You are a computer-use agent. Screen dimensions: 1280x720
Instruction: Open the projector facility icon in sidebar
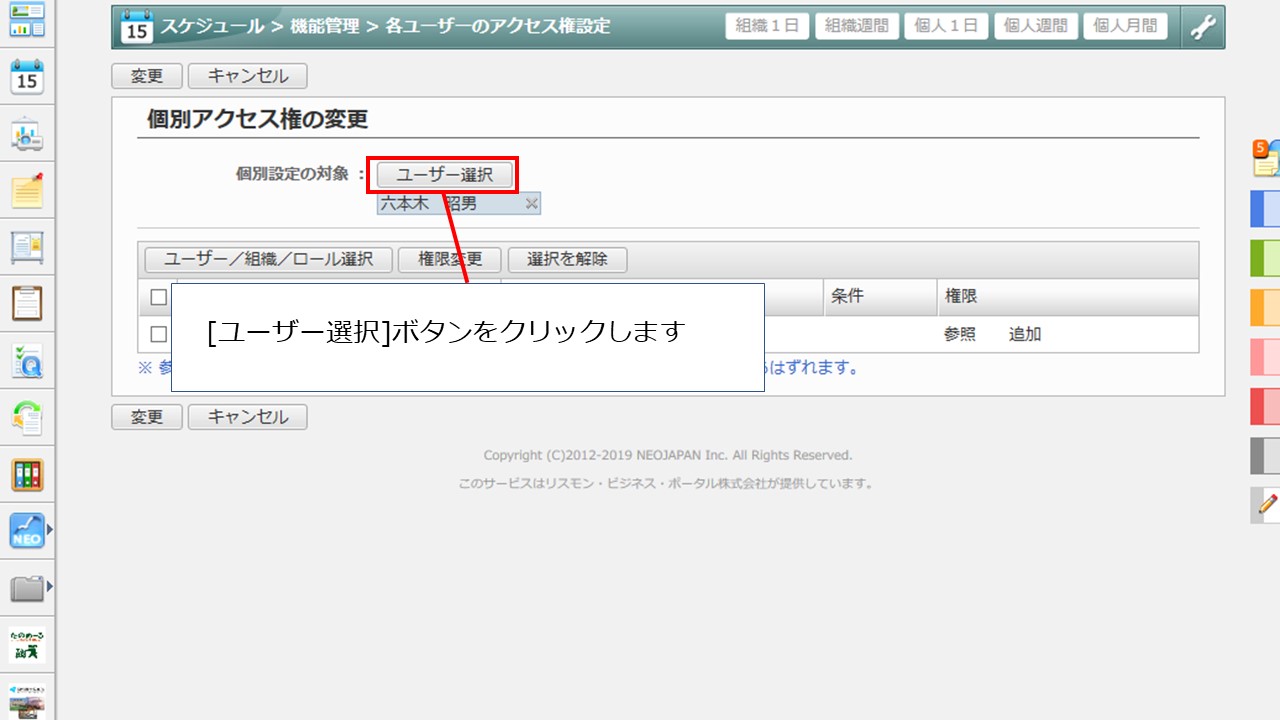click(27, 133)
